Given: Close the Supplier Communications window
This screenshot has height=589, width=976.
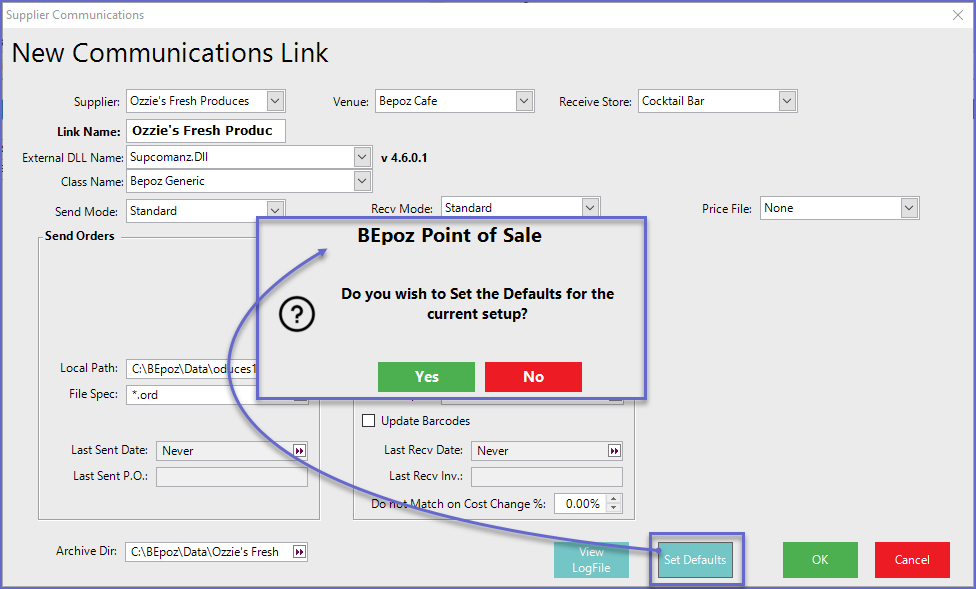Looking at the screenshot, I should pyautogui.click(x=958, y=15).
